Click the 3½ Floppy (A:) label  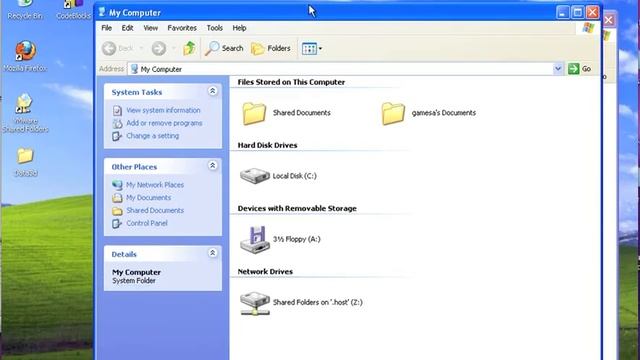pos(296,239)
